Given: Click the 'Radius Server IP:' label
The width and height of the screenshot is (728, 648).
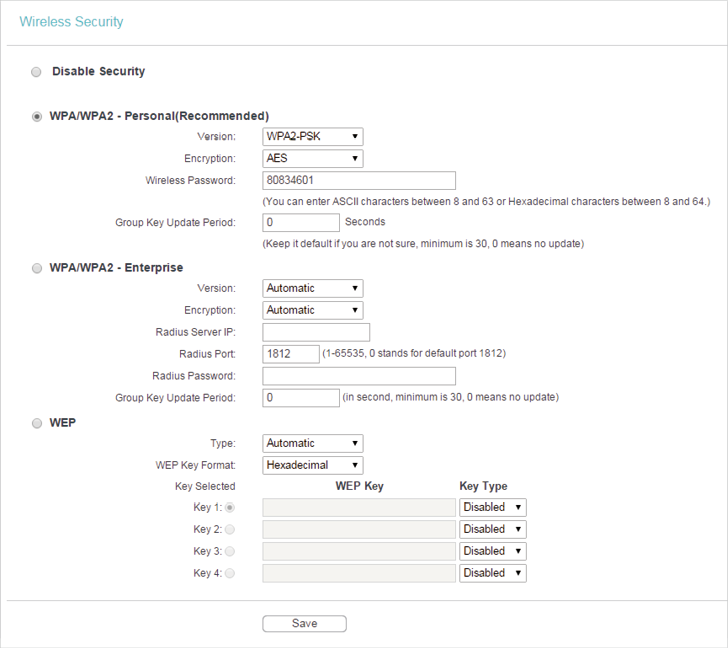Looking at the screenshot, I should (195, 332).
